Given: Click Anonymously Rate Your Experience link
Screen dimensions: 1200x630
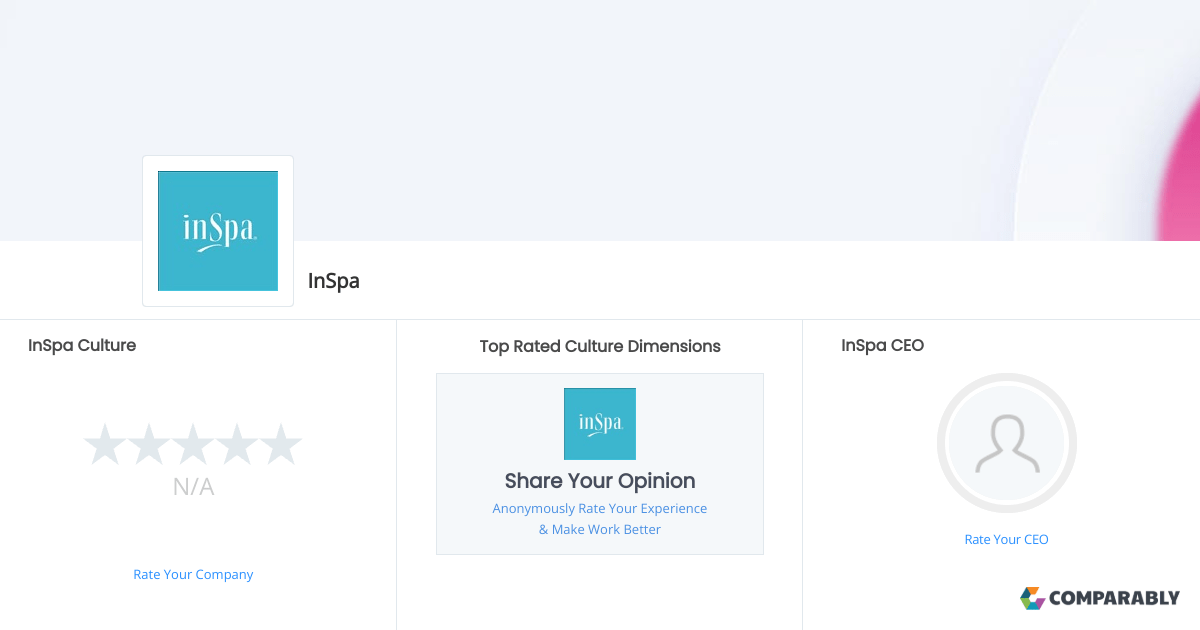Looking at the screenshot, I should pyautogui.click(x=600, y=519).
